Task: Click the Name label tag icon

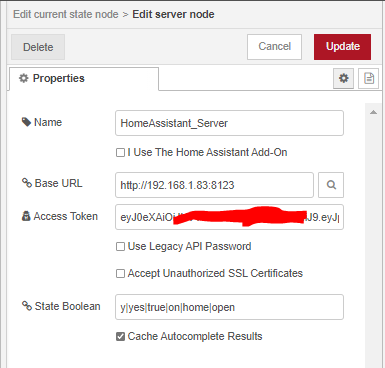Action: (26, 122)
